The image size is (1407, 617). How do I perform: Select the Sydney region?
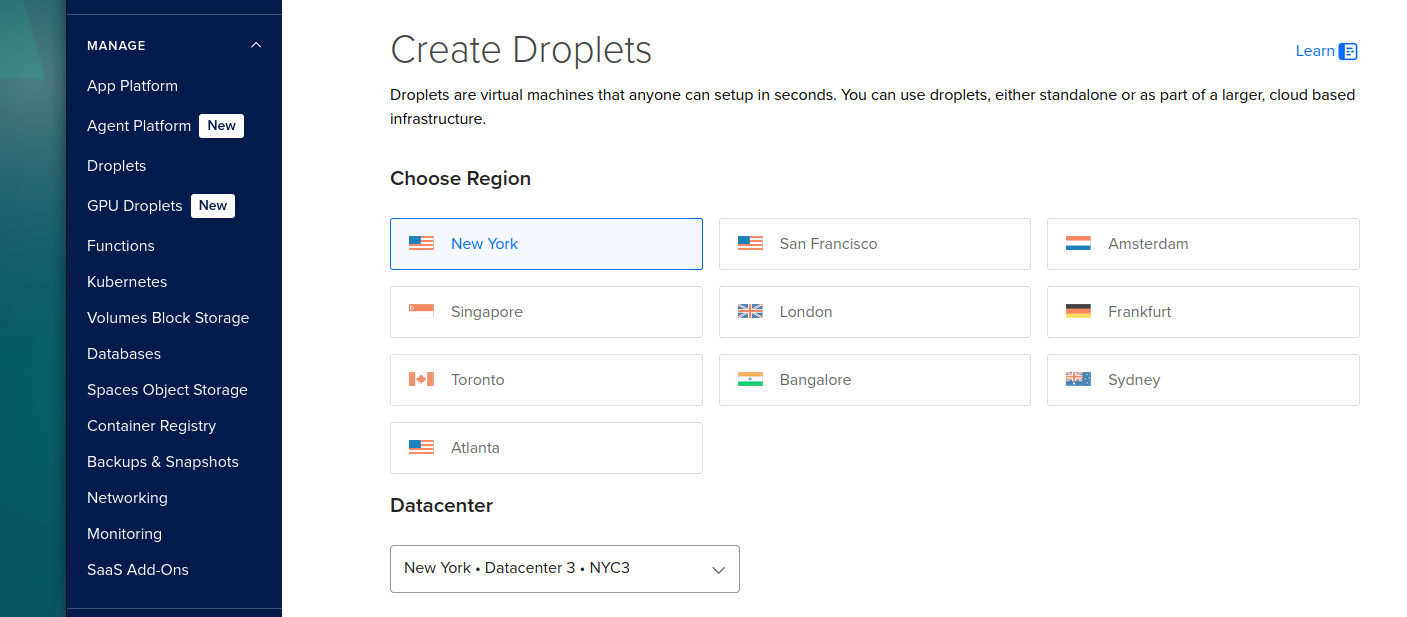click(x=1203, y=380)
